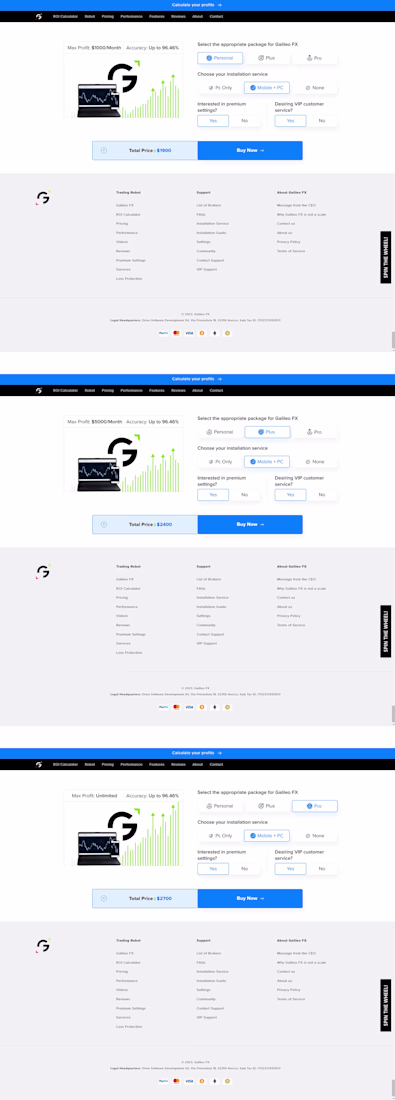Click Spin The Wheel tab beside the footer under $1900
Screen dimensions: 395x1100
click(386, 257)
